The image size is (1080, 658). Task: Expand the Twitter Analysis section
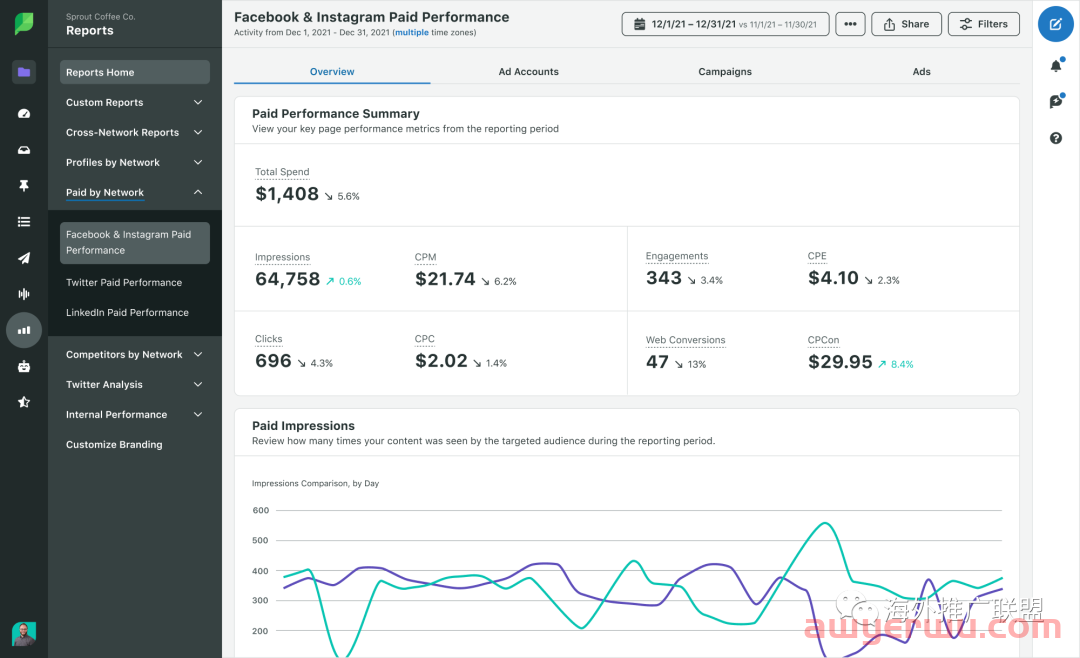coord(135,384)
